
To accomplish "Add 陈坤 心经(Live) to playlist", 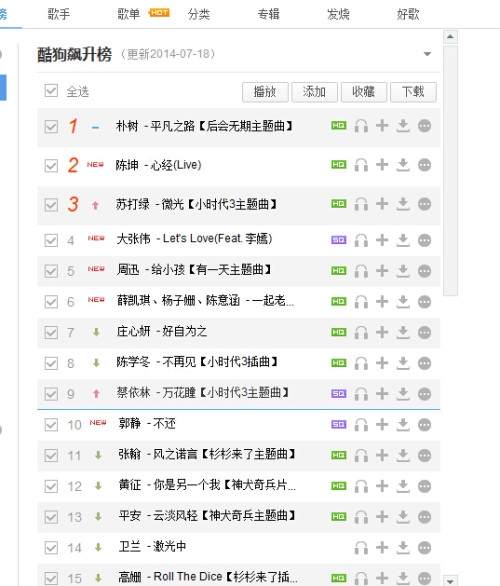I will pyautogui.click(x=382, y=164).
